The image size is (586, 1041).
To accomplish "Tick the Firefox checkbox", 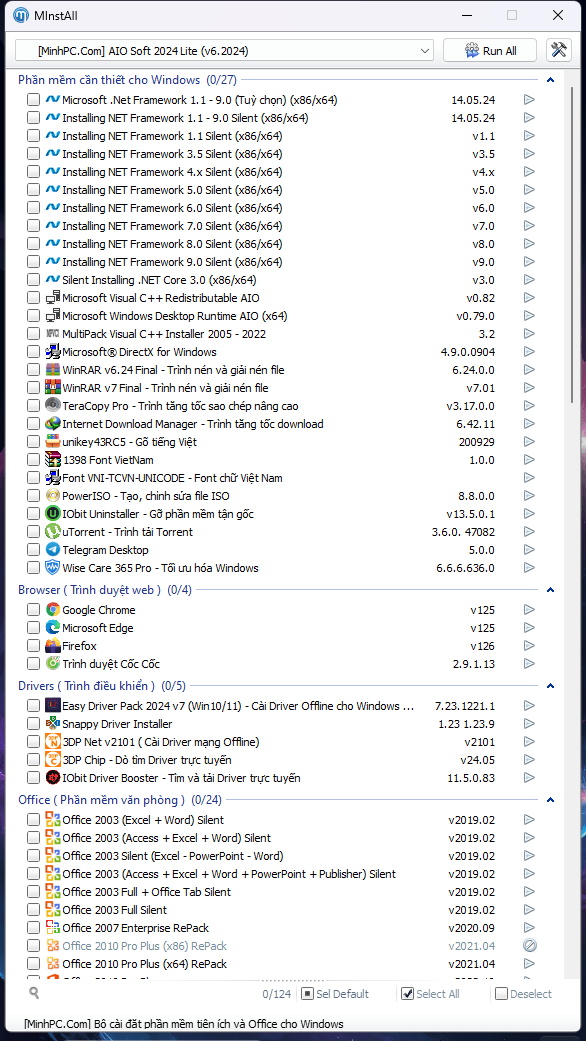I will (x=33, y=645).
